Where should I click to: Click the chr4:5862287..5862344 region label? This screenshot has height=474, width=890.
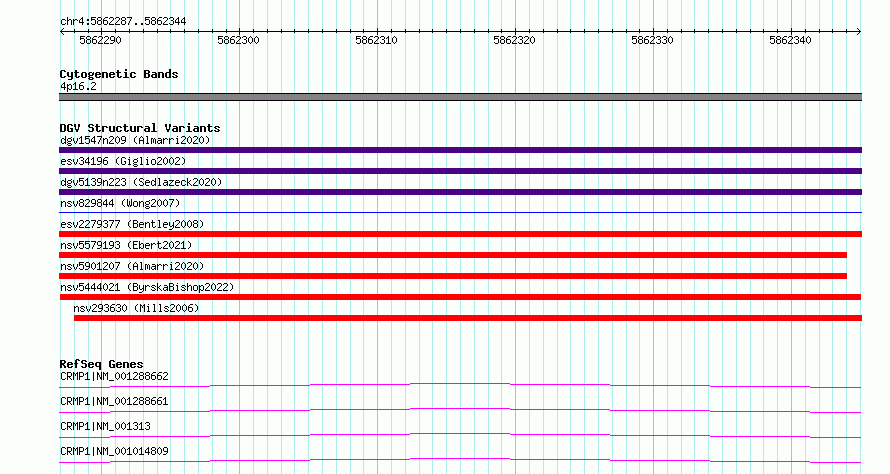123,21
